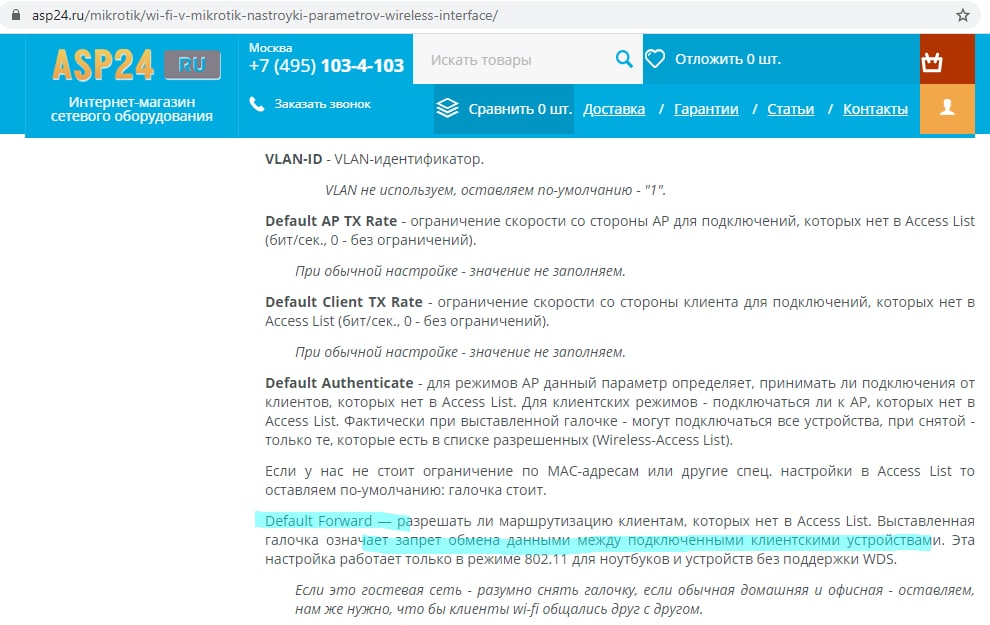
Task: Click 'Интернет-магазин сетевого оборудования' tagline
Action: (131, 109)
